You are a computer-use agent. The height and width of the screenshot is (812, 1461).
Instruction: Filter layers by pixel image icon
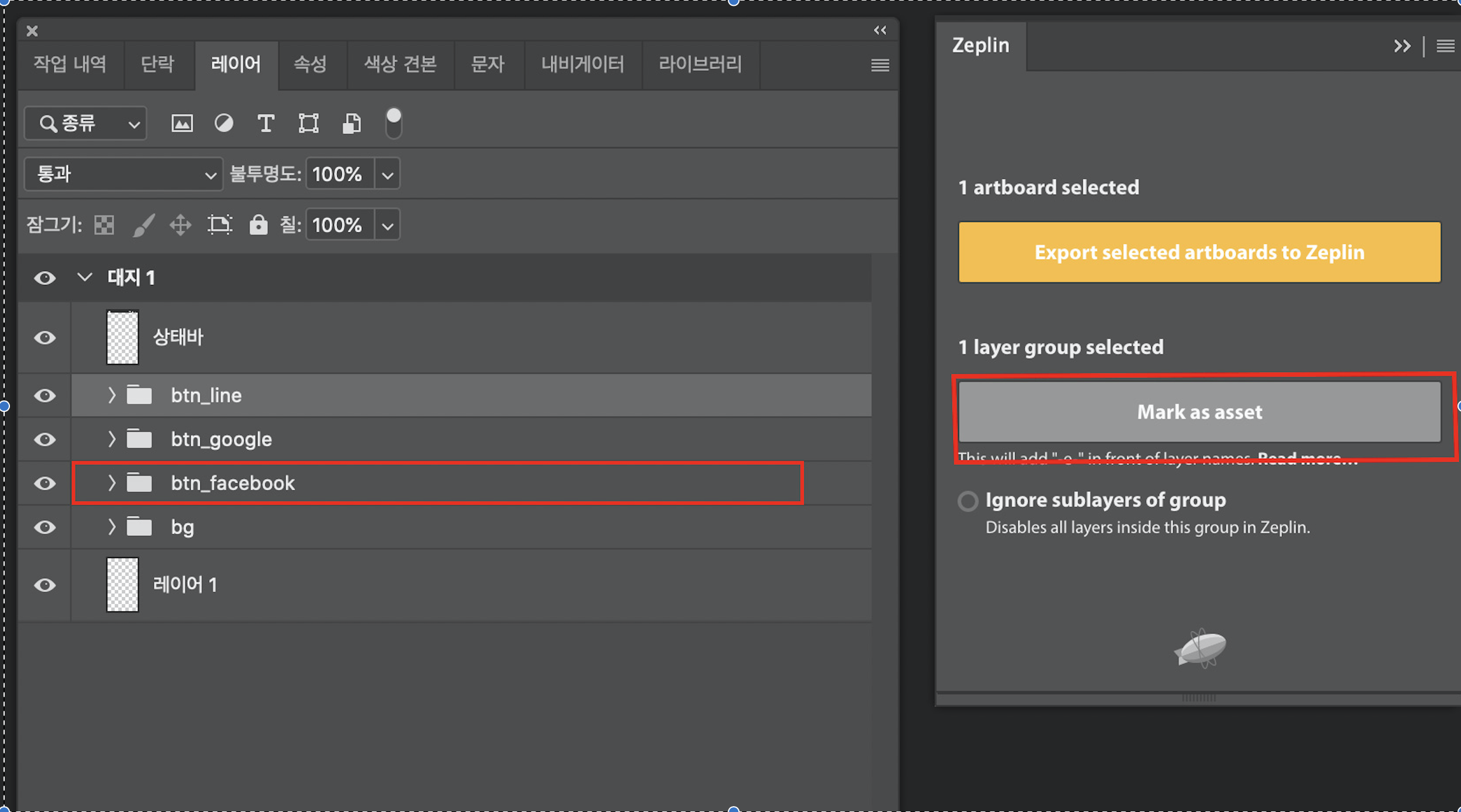[x=181, y=123]
